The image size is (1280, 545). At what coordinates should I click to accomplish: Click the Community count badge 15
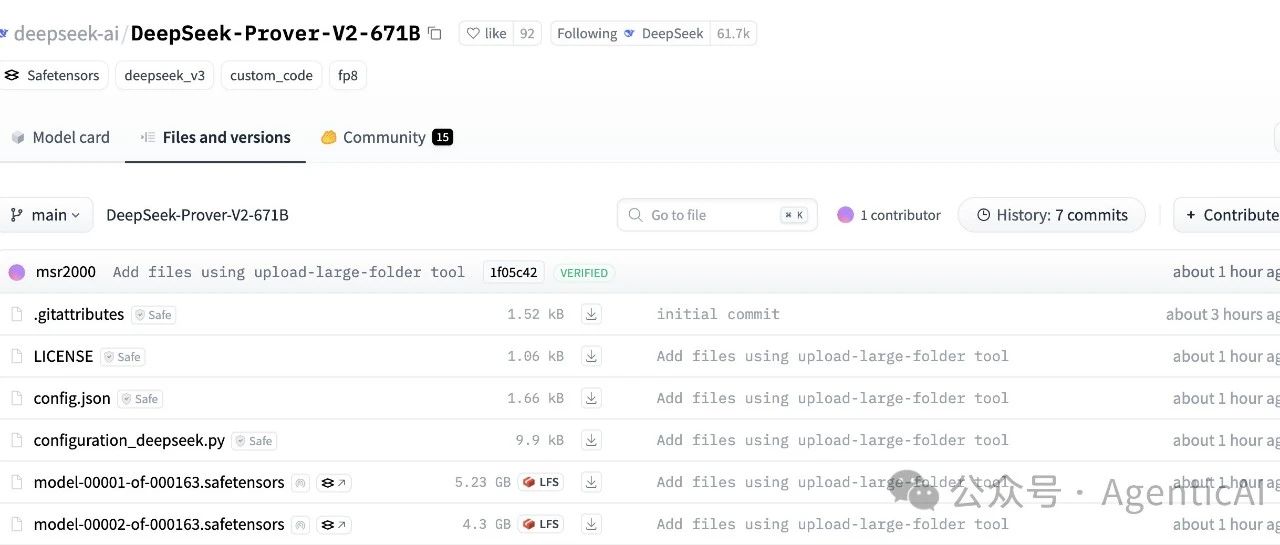[443, 137]
